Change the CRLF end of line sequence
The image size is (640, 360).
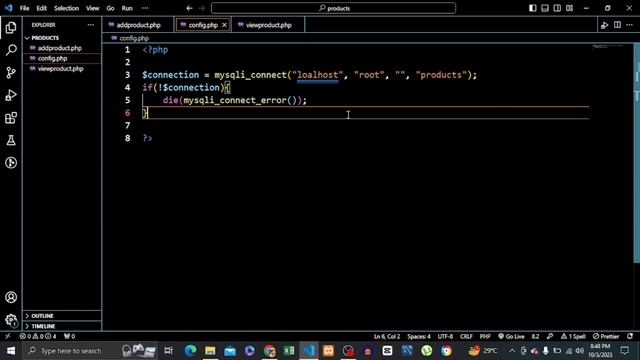point(466,336)
